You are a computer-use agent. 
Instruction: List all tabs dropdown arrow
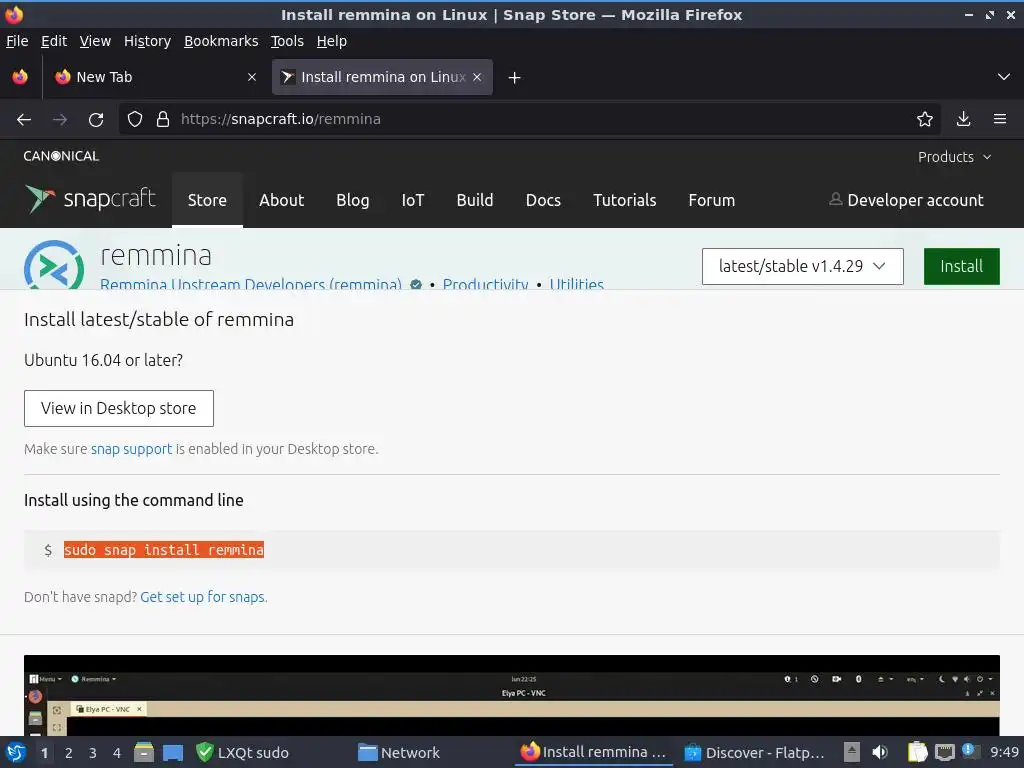point(1004,77)
